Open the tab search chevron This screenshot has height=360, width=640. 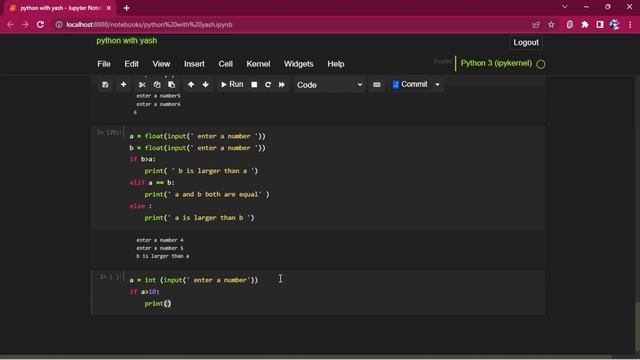[564, 7]
